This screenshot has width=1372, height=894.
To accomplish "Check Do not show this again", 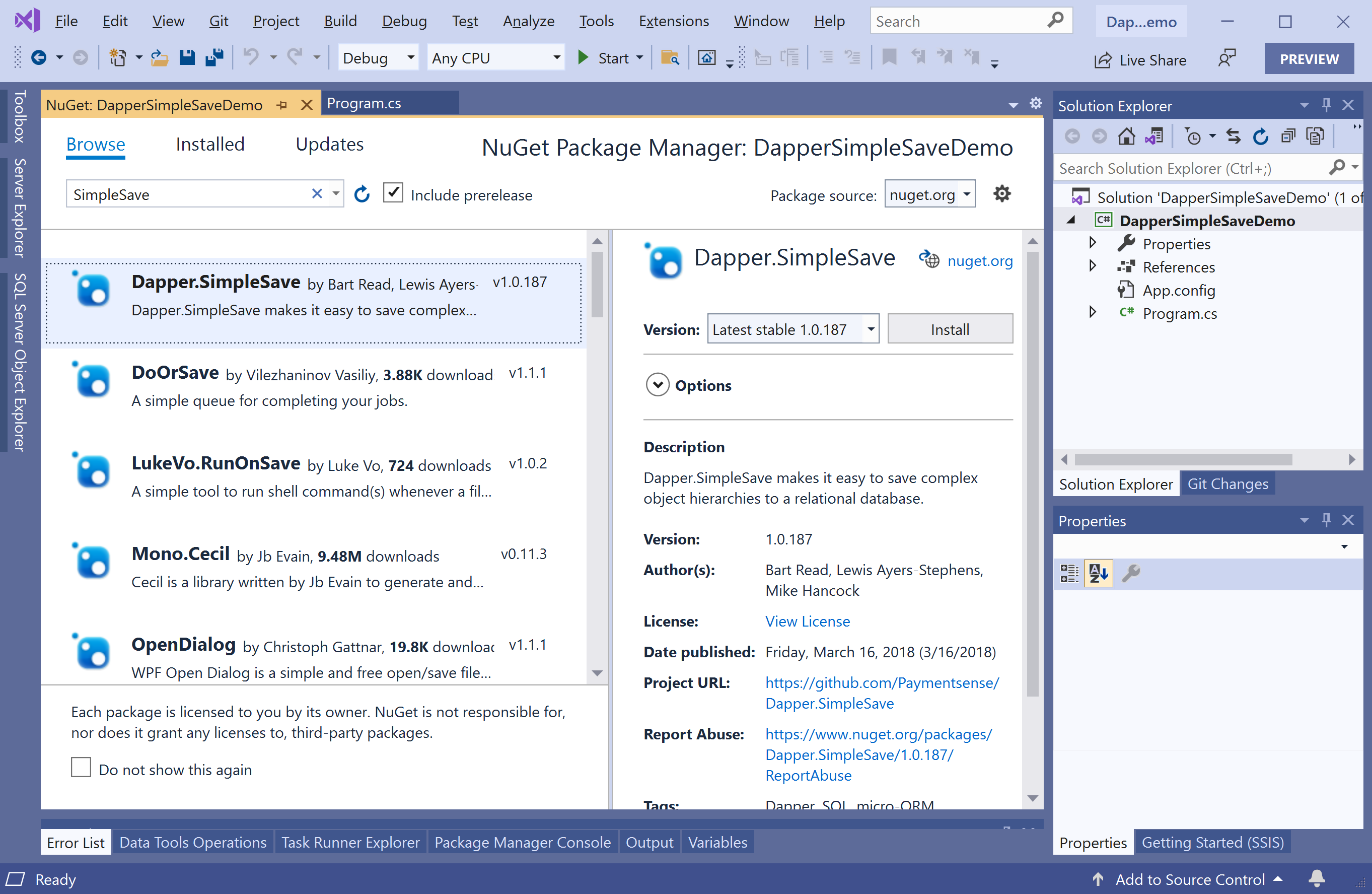I will point(81,768).
